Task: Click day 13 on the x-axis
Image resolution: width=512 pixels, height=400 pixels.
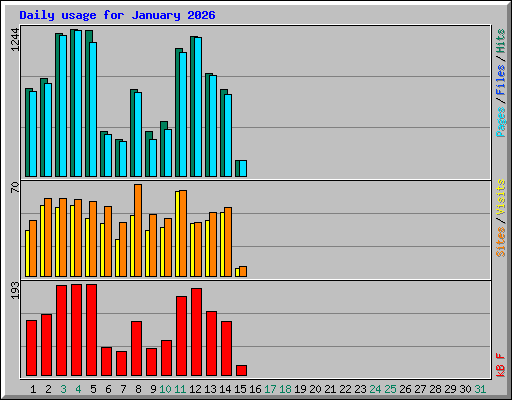Action: (210, 389)
